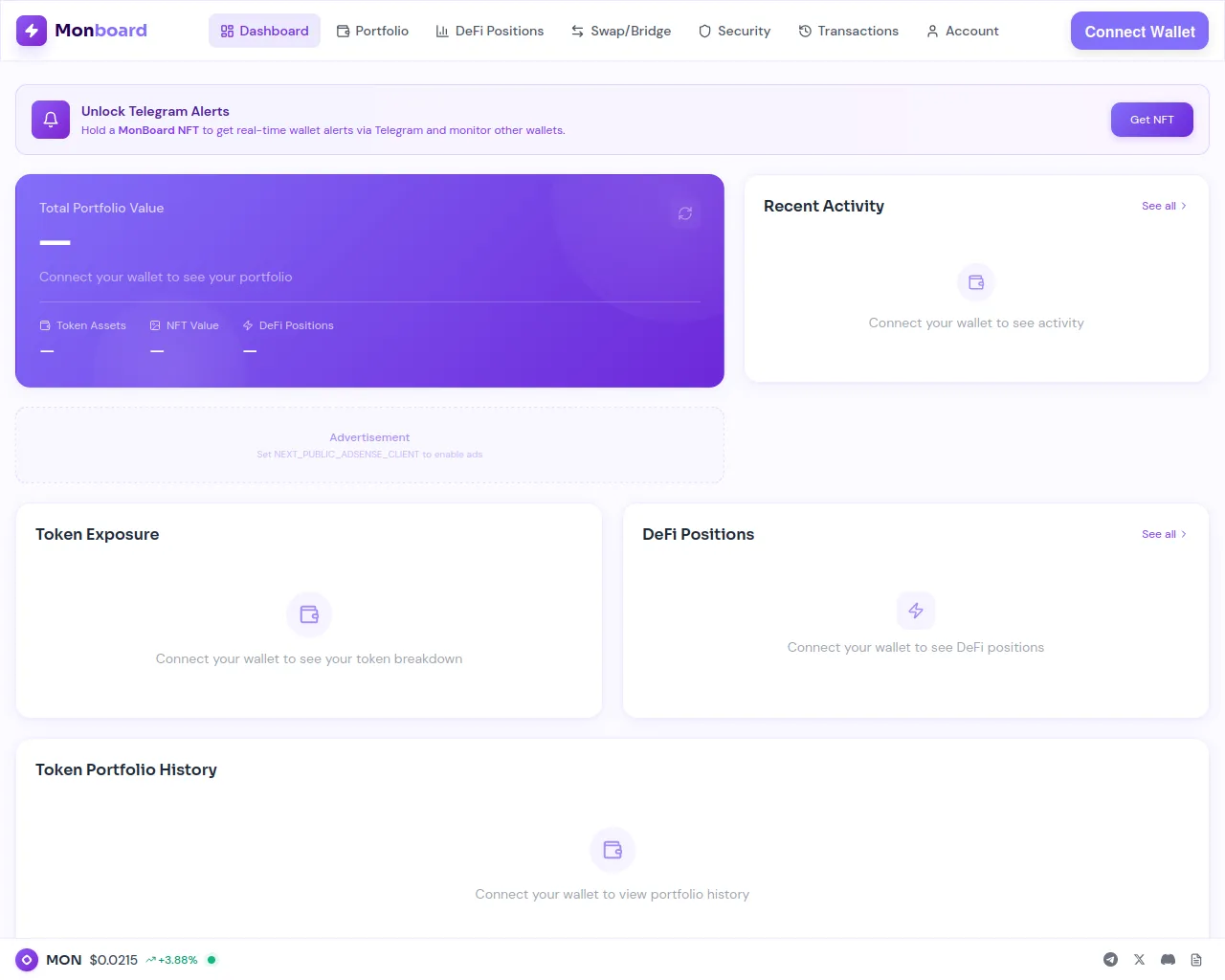Click the DeFi Positions icon in portfolio card
This screenshot has height=980, width=1225.
pos(248,325)
